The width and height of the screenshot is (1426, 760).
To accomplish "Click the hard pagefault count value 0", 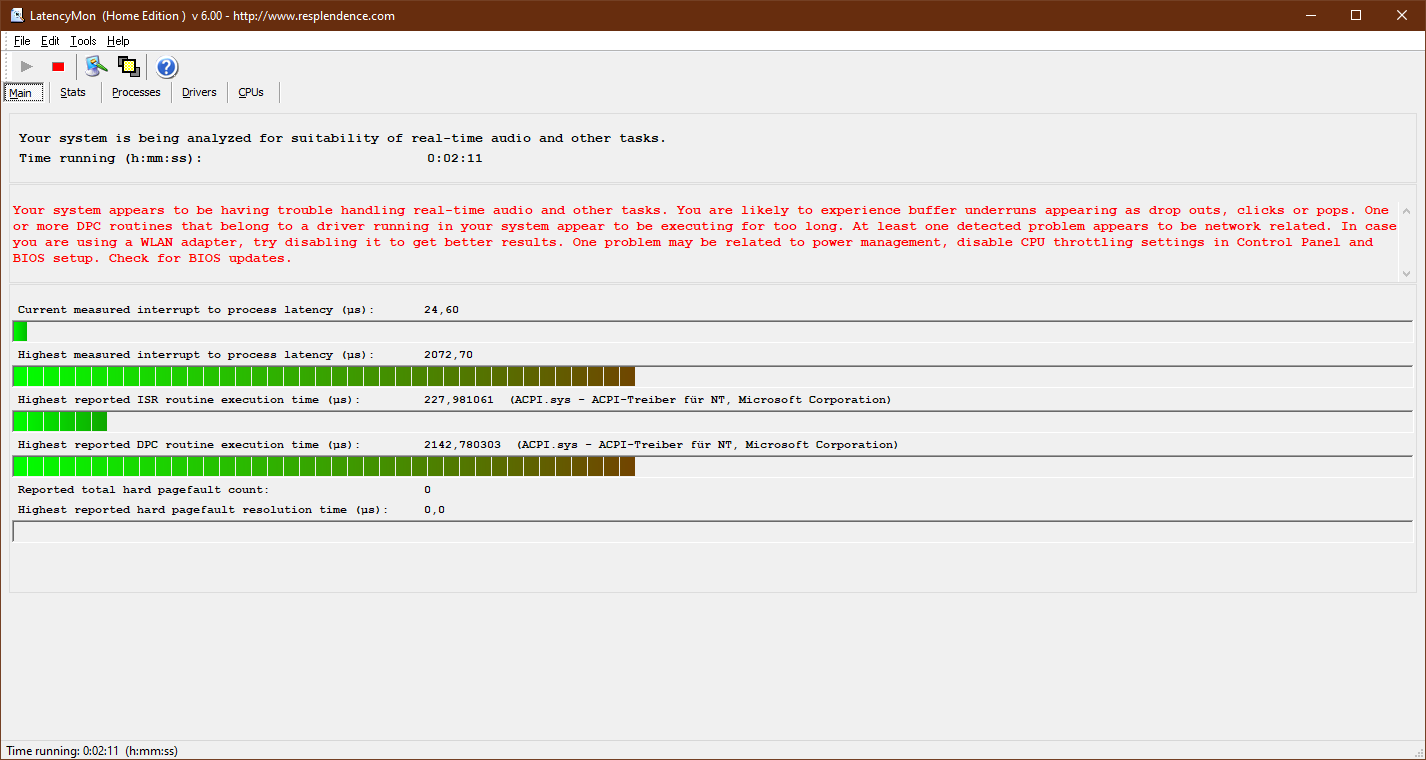I will pos(427,490).
